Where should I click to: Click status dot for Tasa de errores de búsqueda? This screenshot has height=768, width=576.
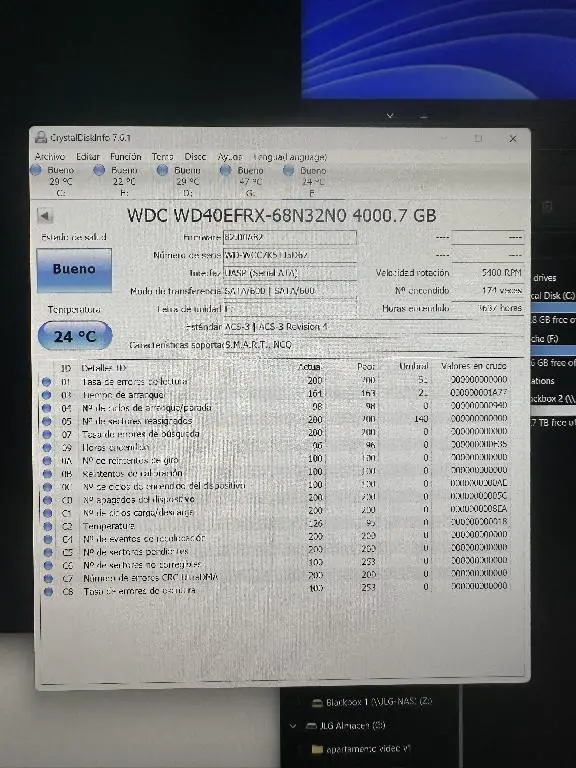point(47,434)
